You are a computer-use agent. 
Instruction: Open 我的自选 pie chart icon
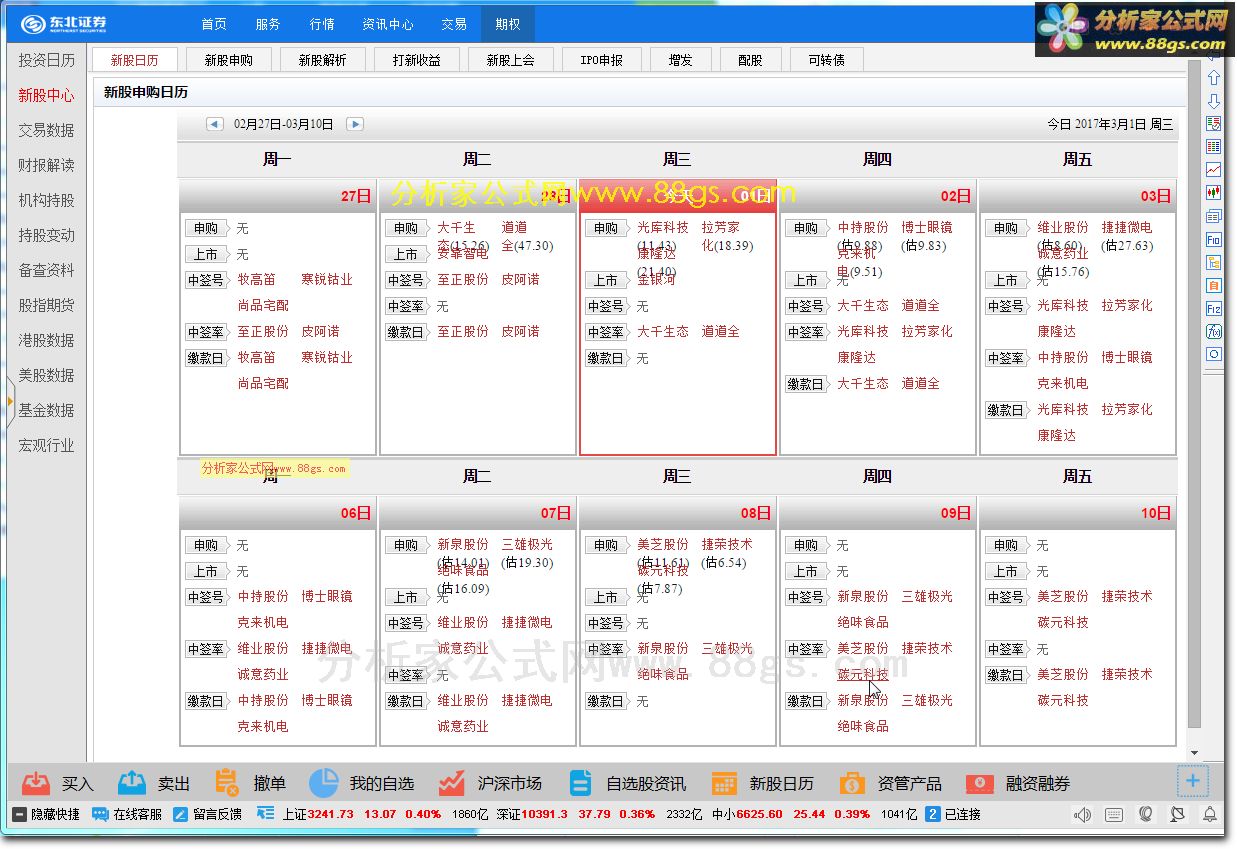point(323,783)
